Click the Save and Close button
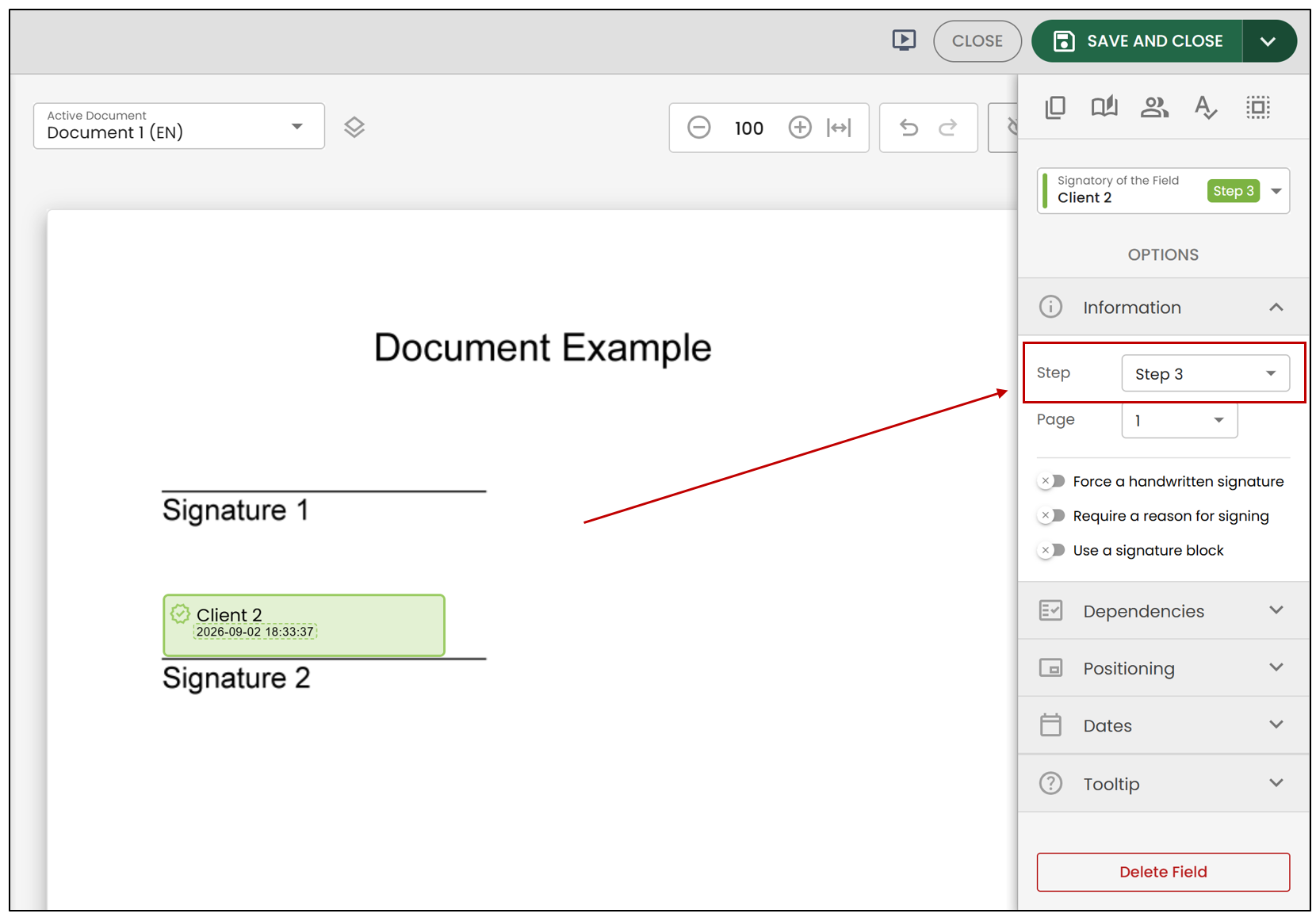Viewport: 1316px width, 921px height. pyautogui.click(x=1138, y=41)
